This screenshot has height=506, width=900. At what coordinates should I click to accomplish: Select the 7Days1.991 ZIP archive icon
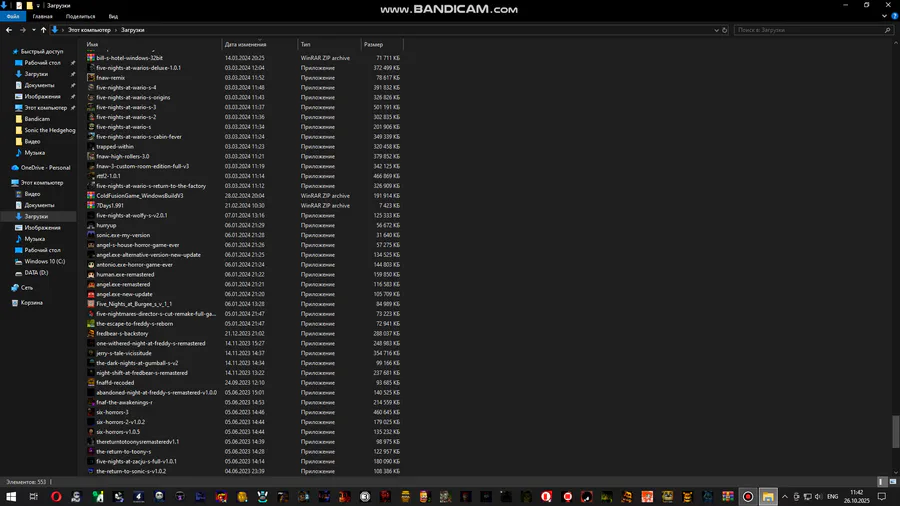click(91, 205)
